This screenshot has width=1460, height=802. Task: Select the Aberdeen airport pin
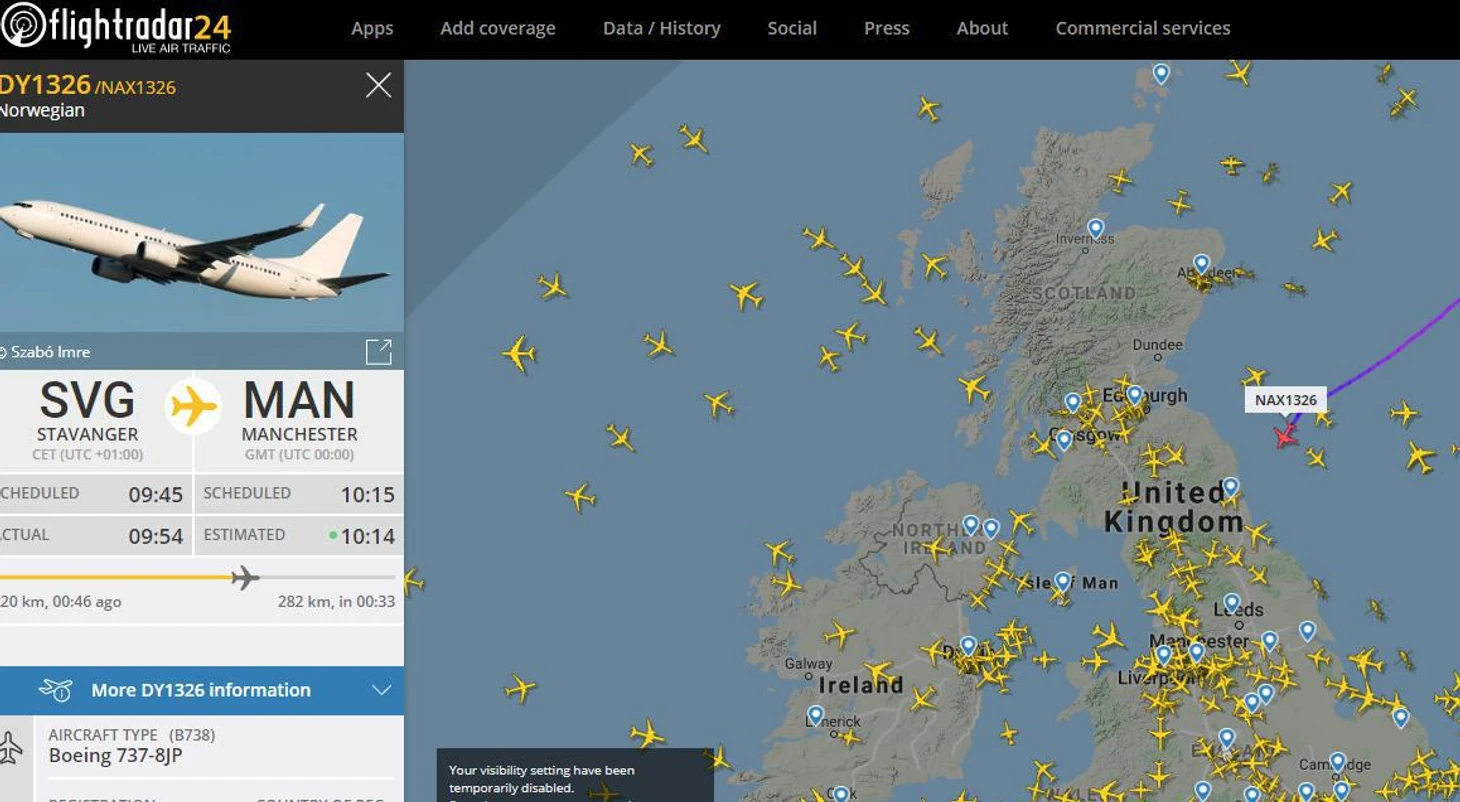1201,265
